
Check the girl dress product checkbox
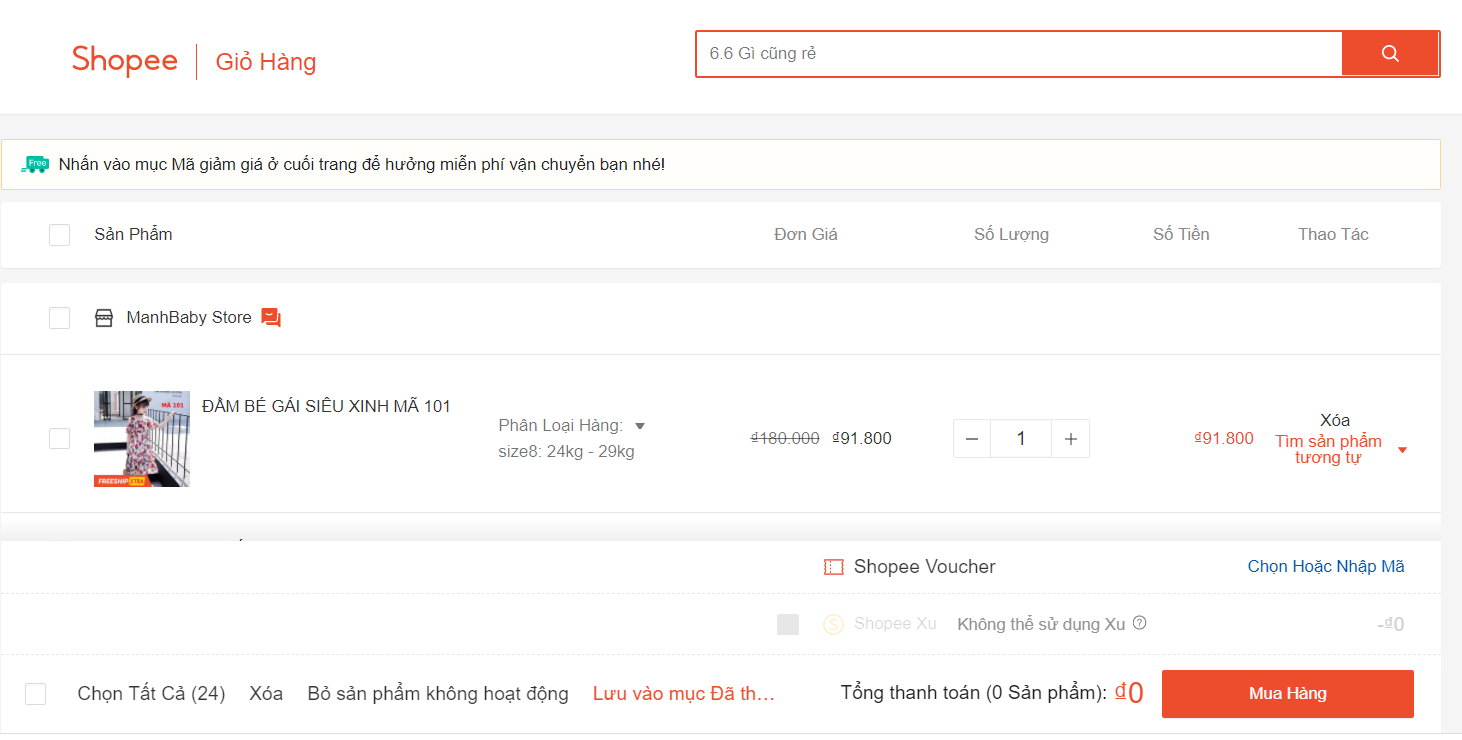[x=60, y=439]
